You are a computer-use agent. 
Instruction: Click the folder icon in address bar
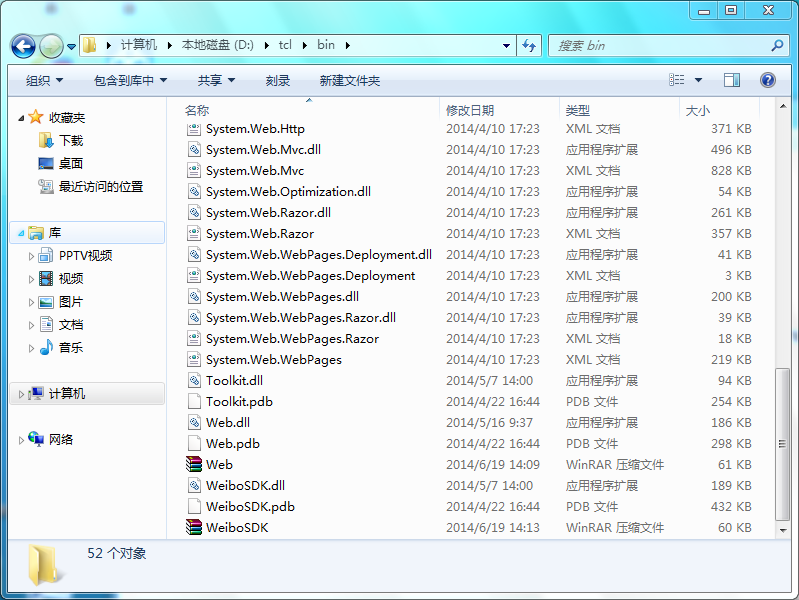tap(90, 45)
